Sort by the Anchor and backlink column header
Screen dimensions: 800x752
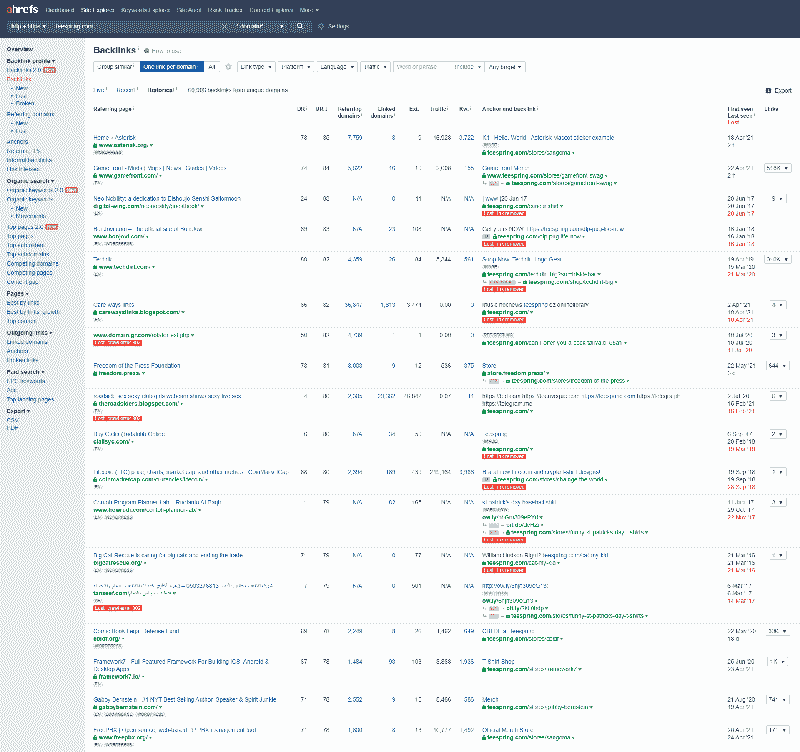(x=510, y=109)
